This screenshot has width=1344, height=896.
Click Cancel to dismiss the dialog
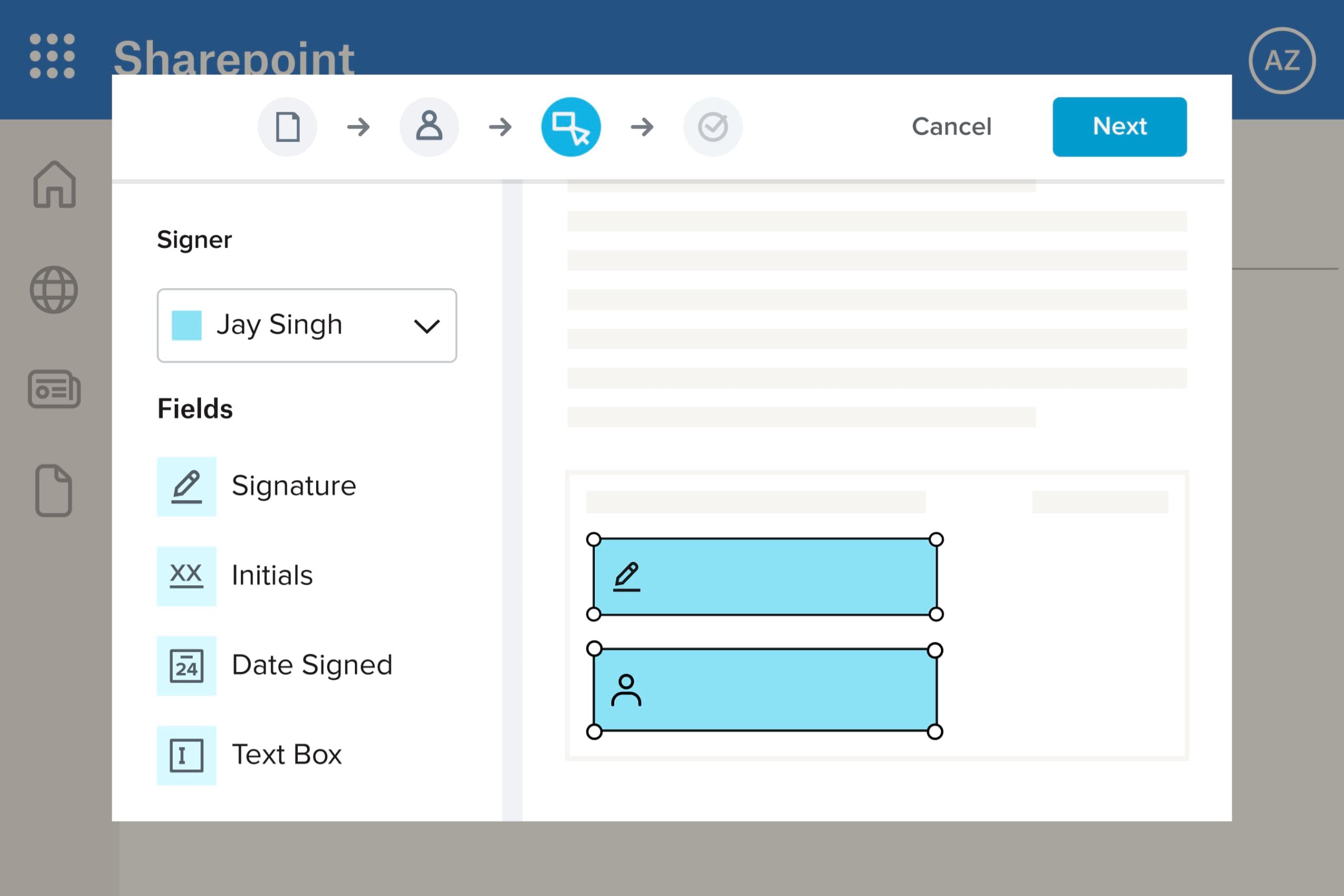(x=951, y=125)
